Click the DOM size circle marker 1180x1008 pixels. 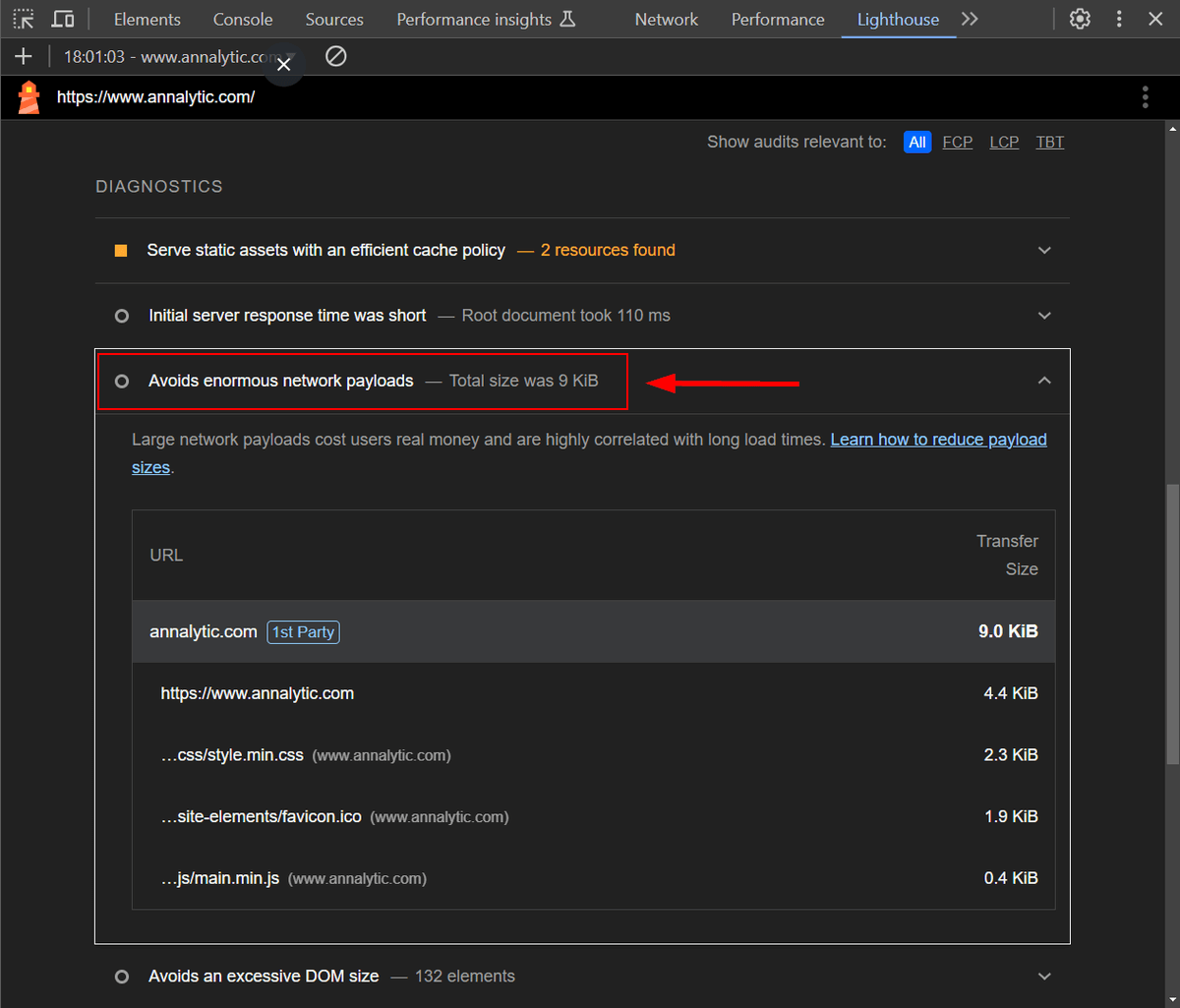[121, 977]
